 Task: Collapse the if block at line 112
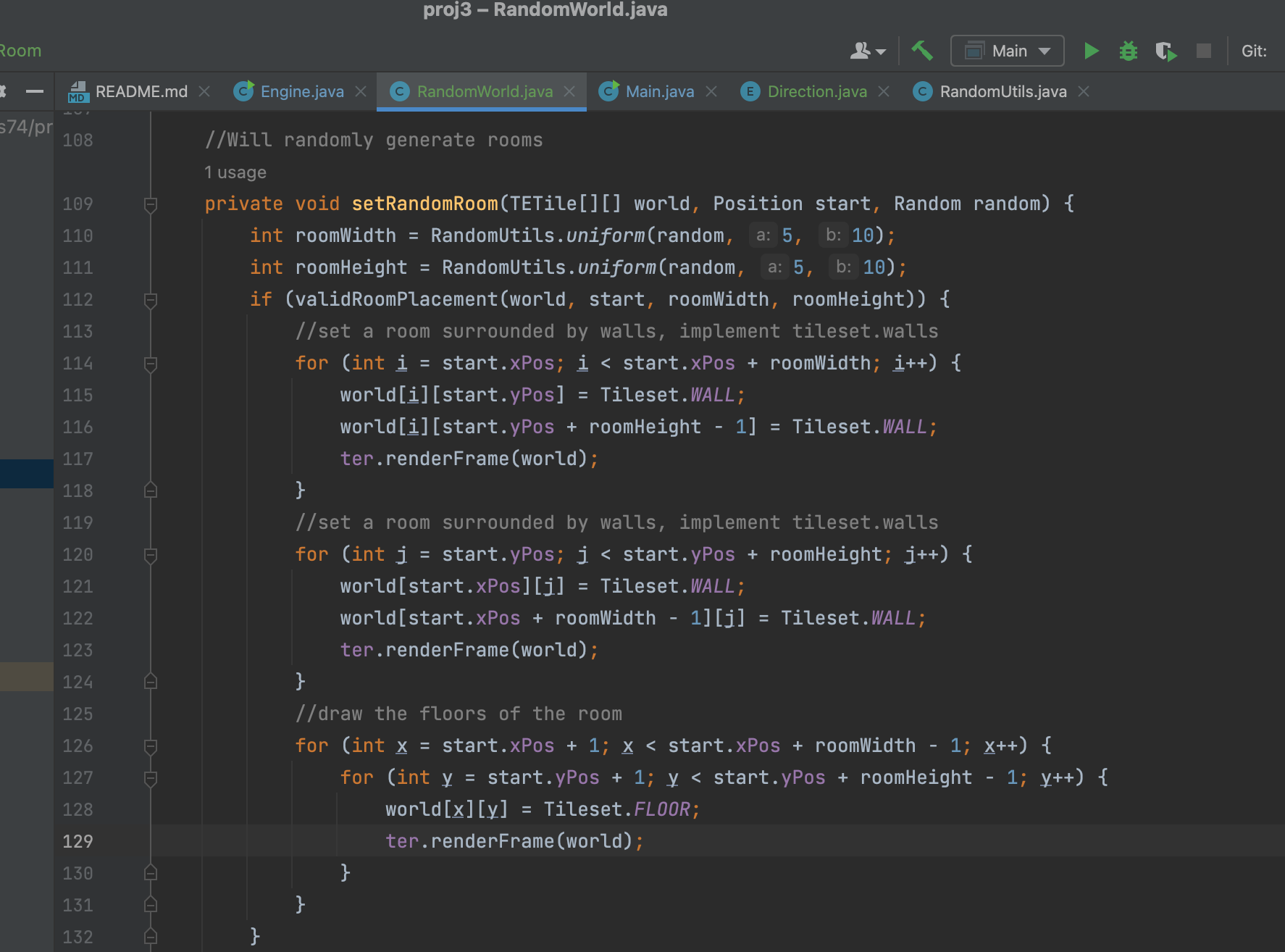[x=151, y=300]
